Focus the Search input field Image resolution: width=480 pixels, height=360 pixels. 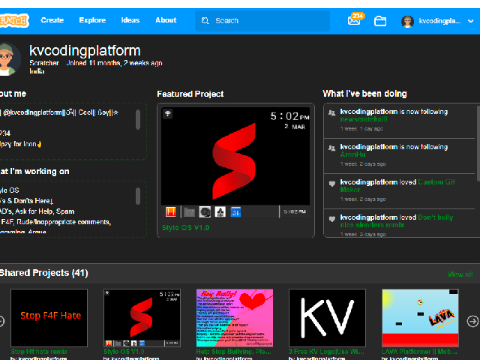(x=262, y=21)
